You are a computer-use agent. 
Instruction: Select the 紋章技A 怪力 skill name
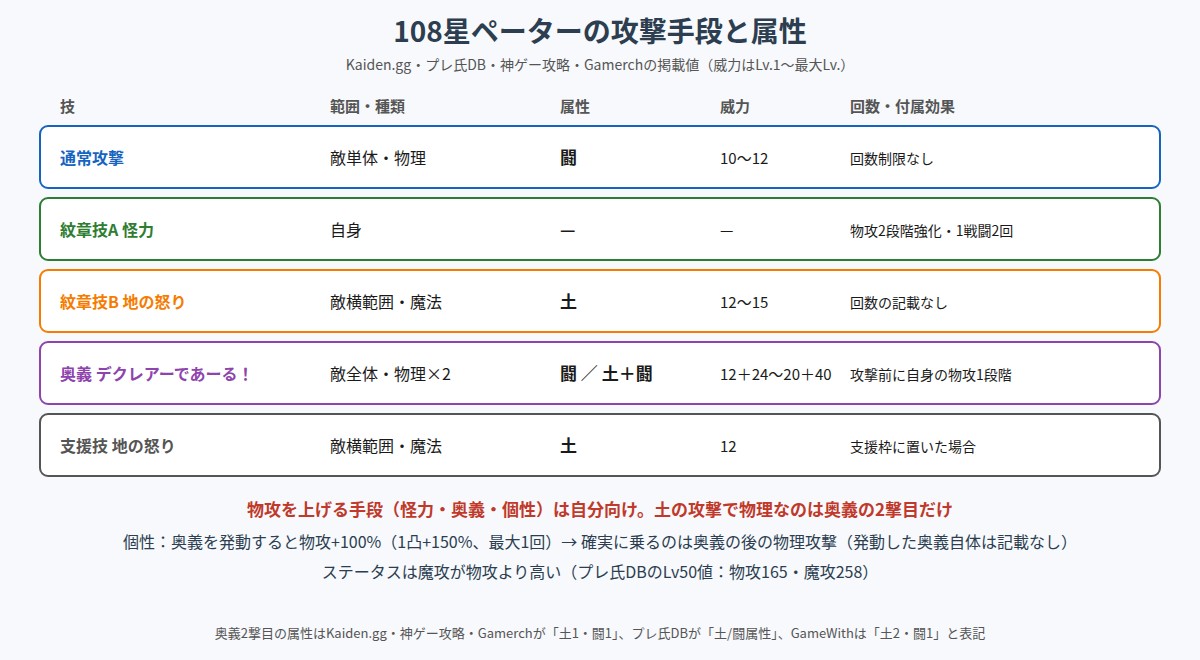pyautogui.click(x=107, y=230)
